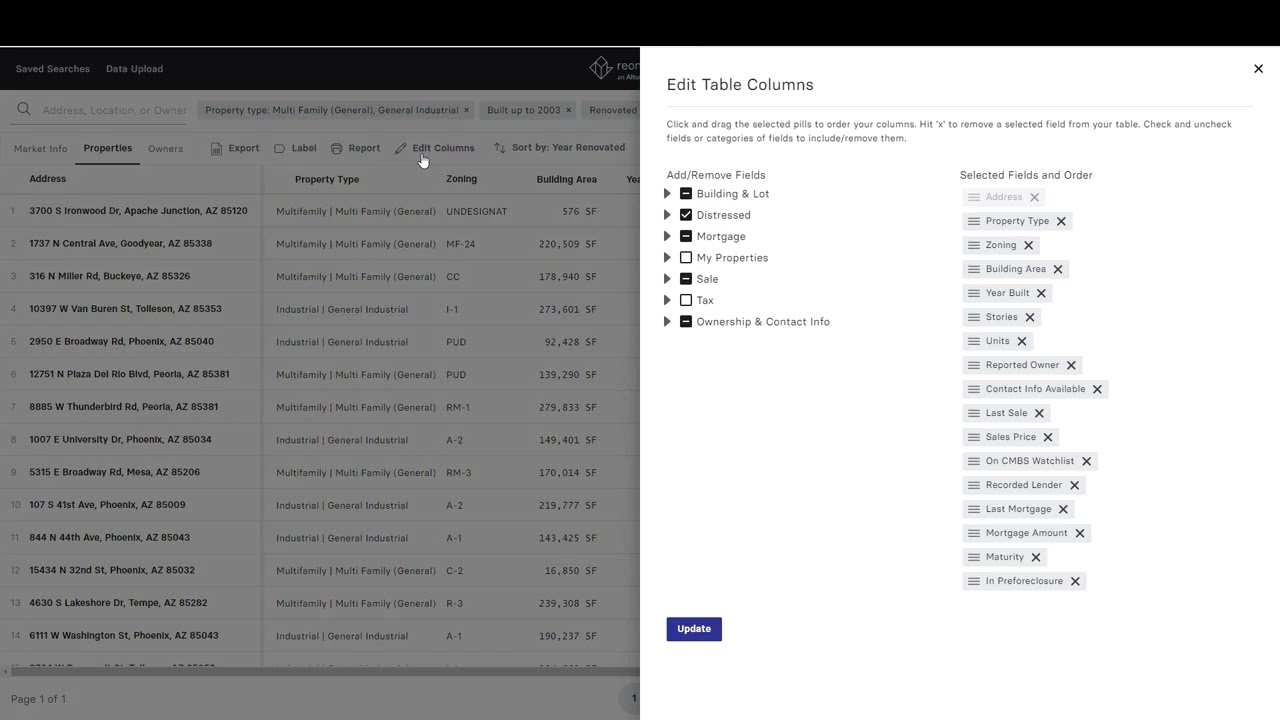Remove In Preforeclosure from columns
Viewport: 1280px width, 720px height.
point(1075,581)
